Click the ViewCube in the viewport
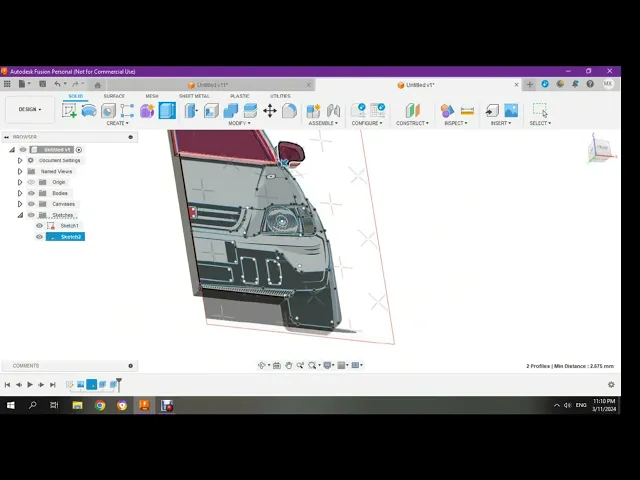The width and height of the screenshot is (640, 480). click(x=601, y=148)
